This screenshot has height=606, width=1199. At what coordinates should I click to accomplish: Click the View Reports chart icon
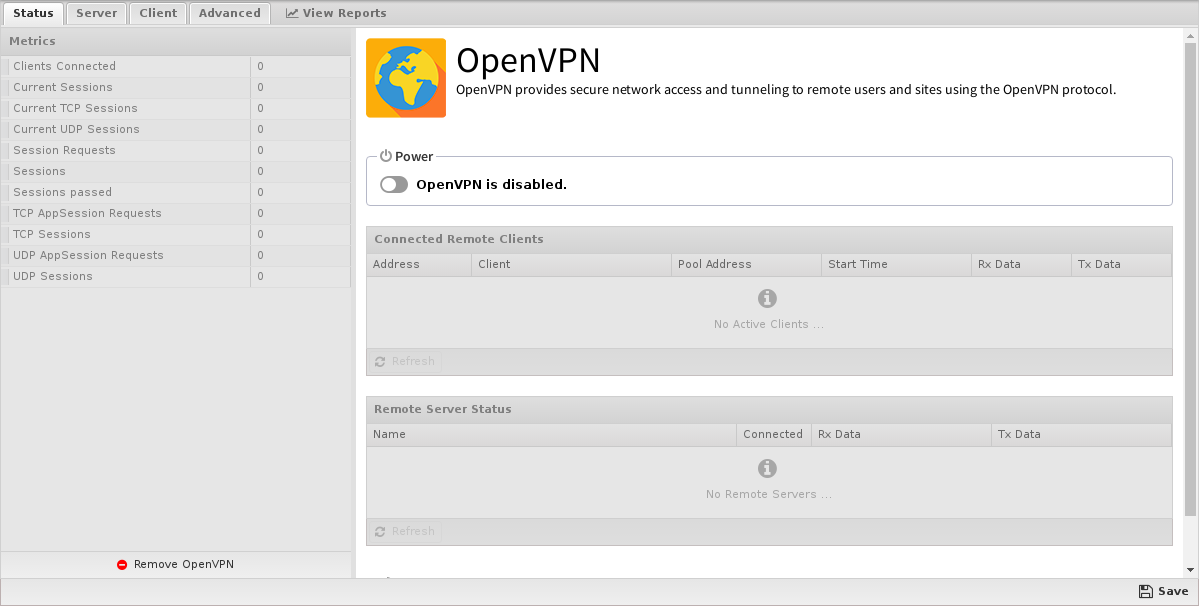pyautogui.click(x=292, y=13)
